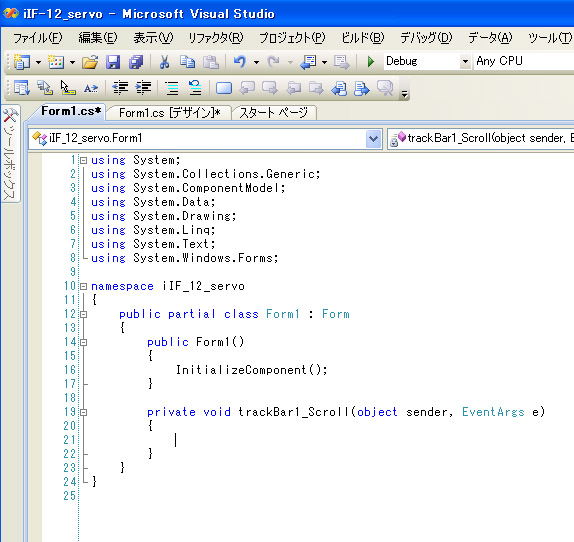Toggle bookmark on current line
The width and height of the screenshot is (574, 542).
(x=224, y=88)
